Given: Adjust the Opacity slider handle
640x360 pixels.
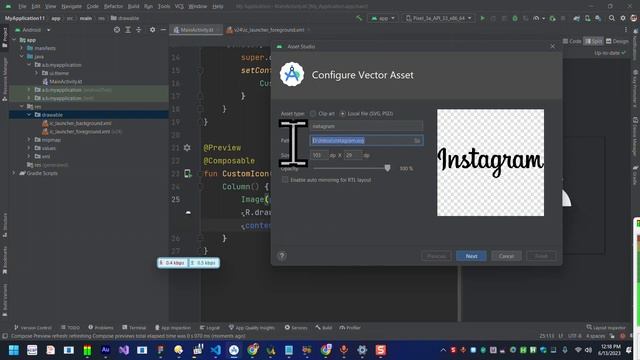Looking at the screenshot, I should (387, 168).
